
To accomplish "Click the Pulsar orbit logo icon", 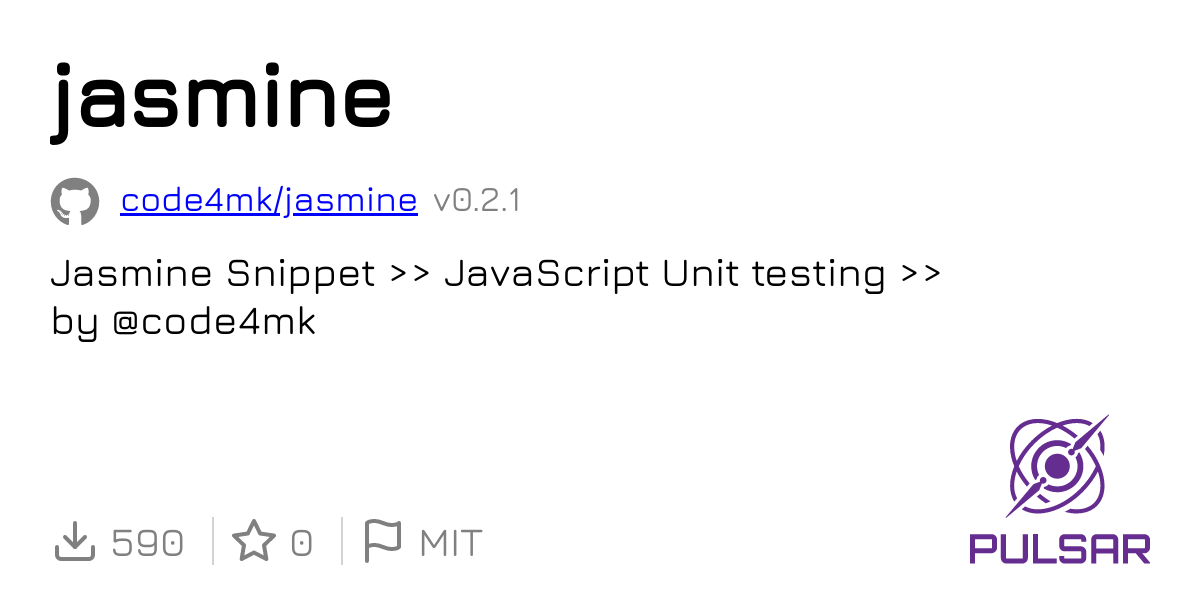I will pos(1058,466).
